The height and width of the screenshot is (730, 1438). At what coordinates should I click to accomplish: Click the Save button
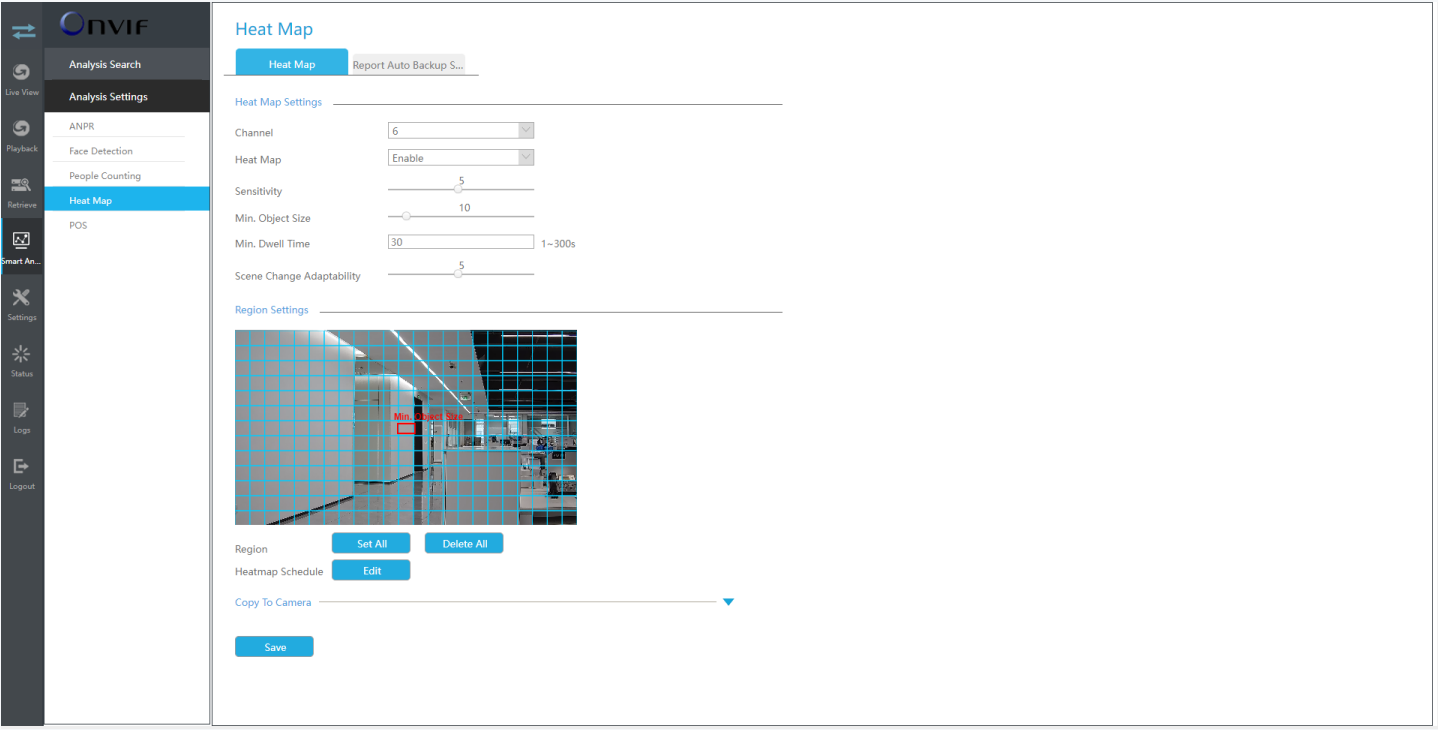(274, 647)
